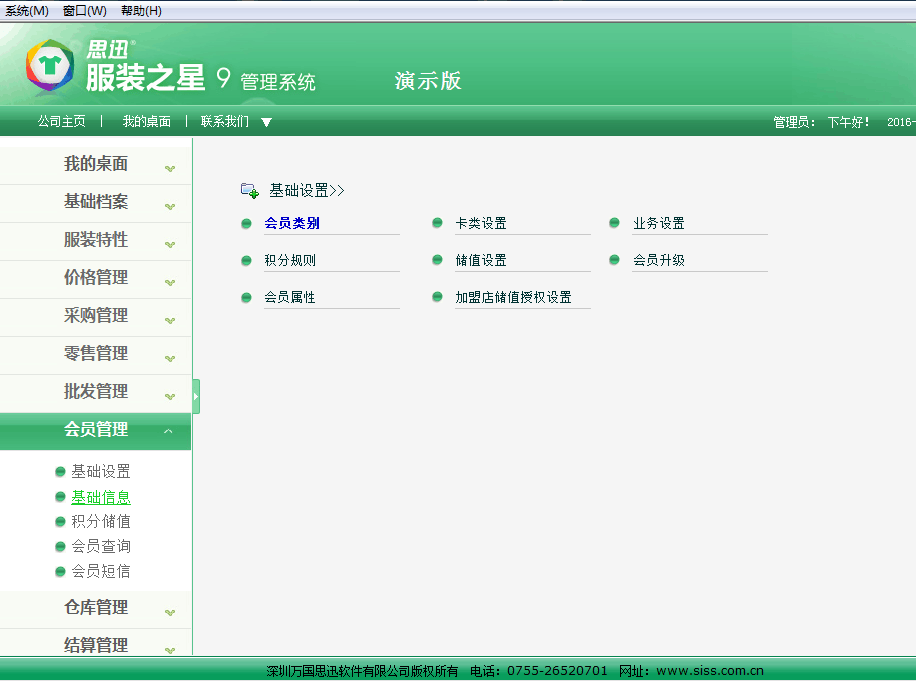Open the 业务设置 link

pos(658,223)
